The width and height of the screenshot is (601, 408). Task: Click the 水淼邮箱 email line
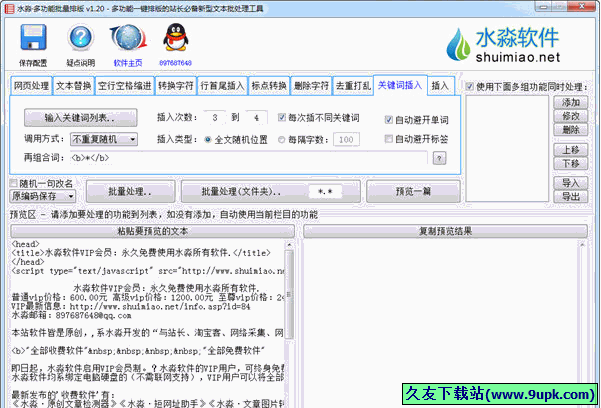coord(72,316)
